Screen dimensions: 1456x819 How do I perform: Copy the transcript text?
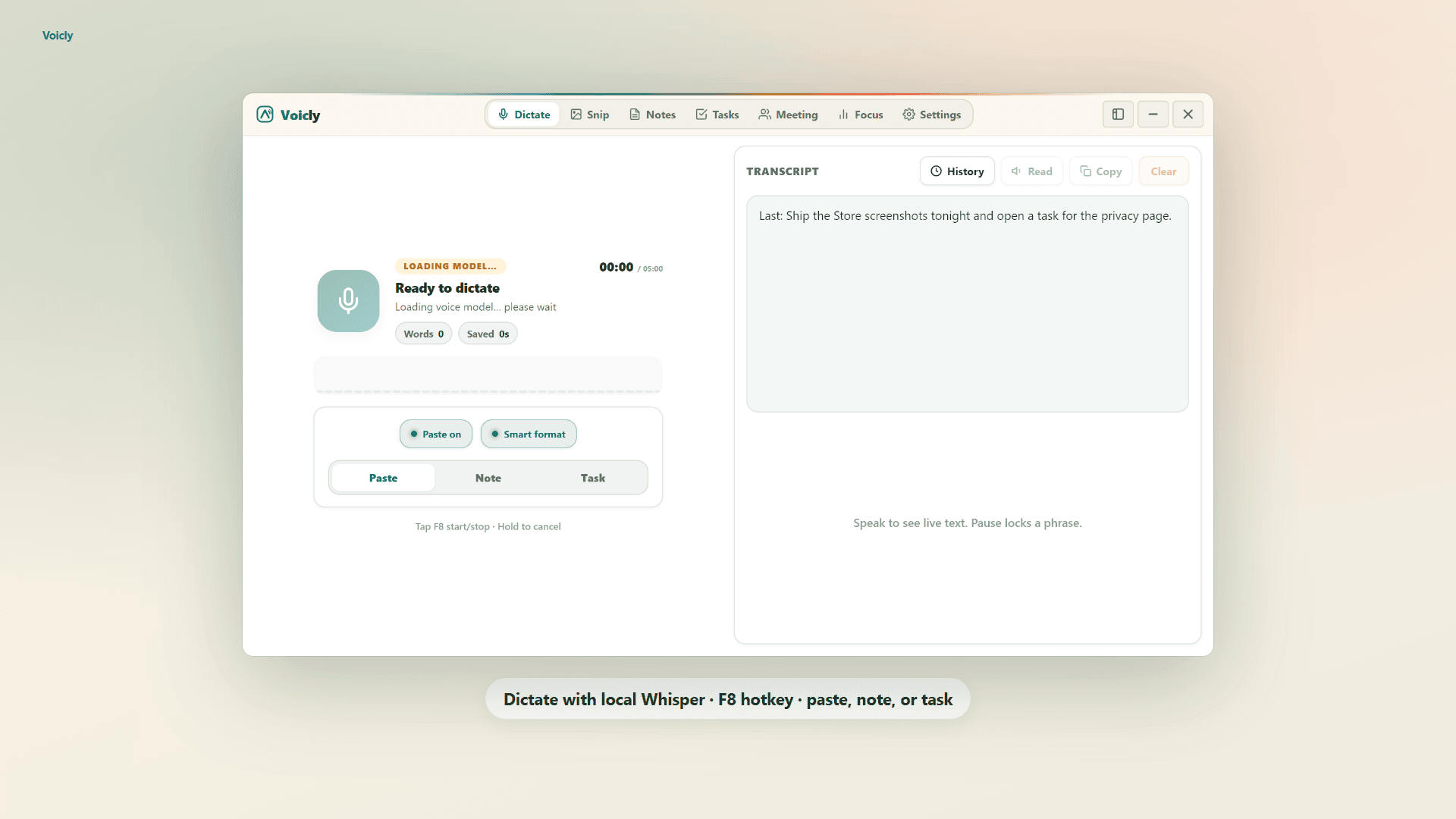(x=1101, y=171)
